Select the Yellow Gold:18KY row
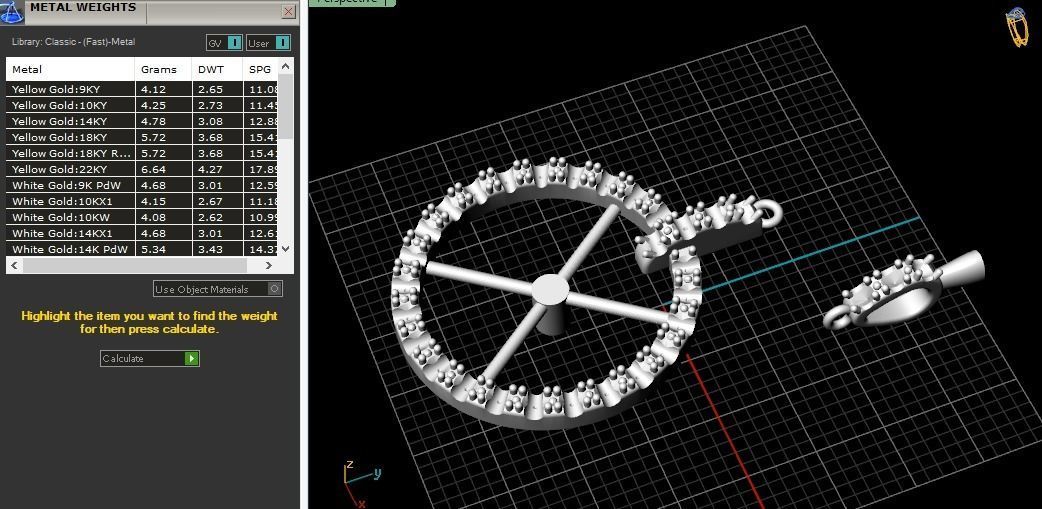The height and width of the screenshot is (509, 1042). click(x=142, y=137)
